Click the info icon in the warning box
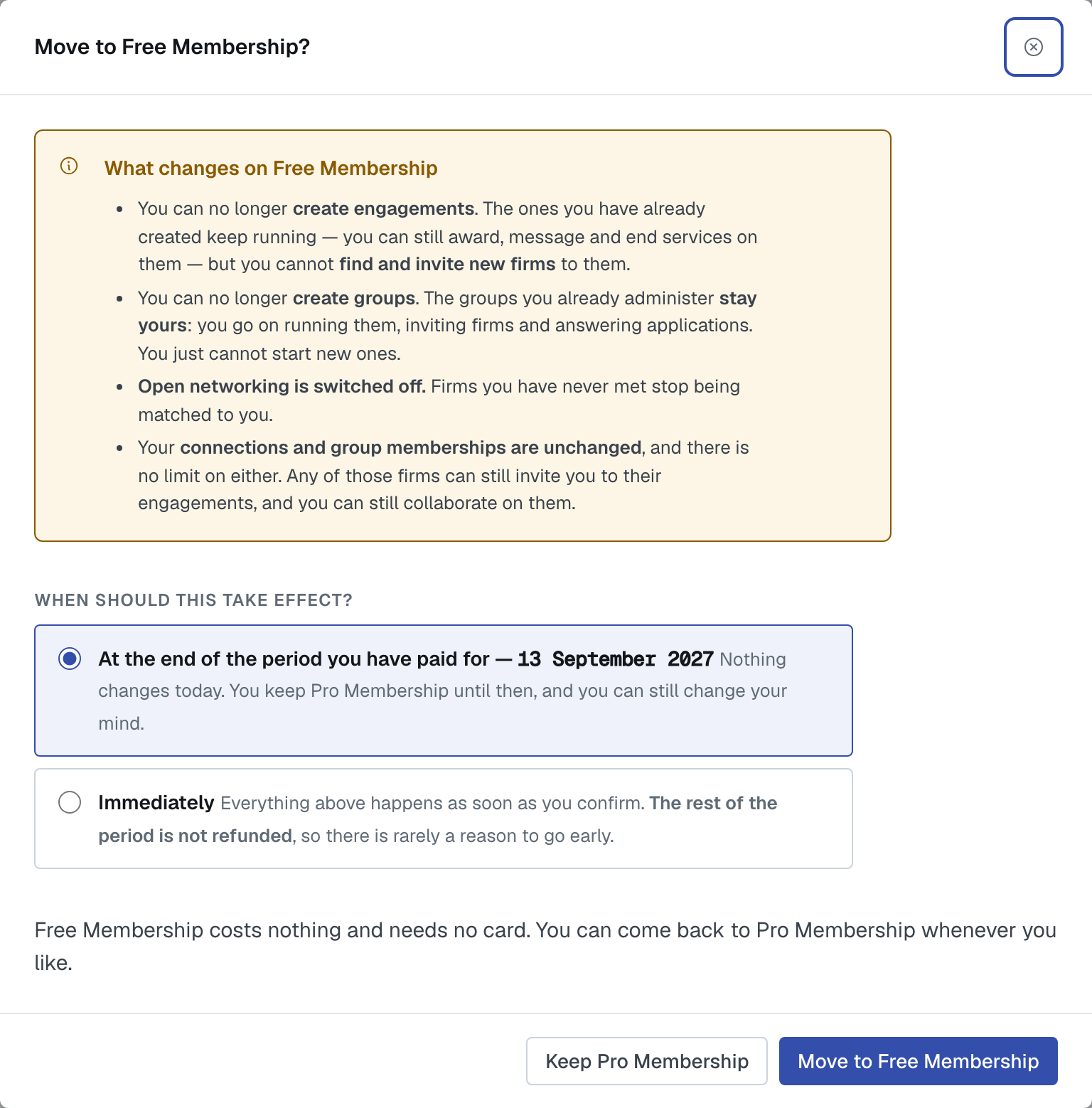1092x1108 pixels. coord(69,166)
